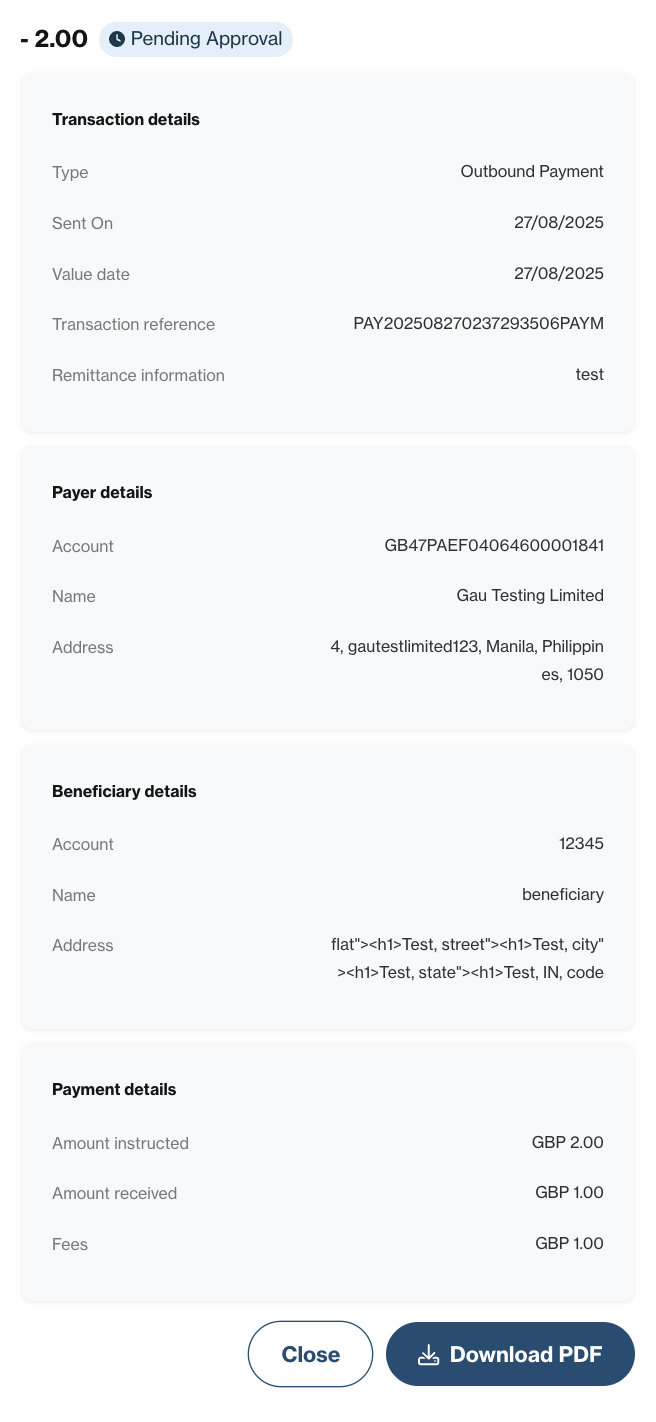The image size is (656, 1422).
Task: Click the Payer details heading
Action: point(102,492)
